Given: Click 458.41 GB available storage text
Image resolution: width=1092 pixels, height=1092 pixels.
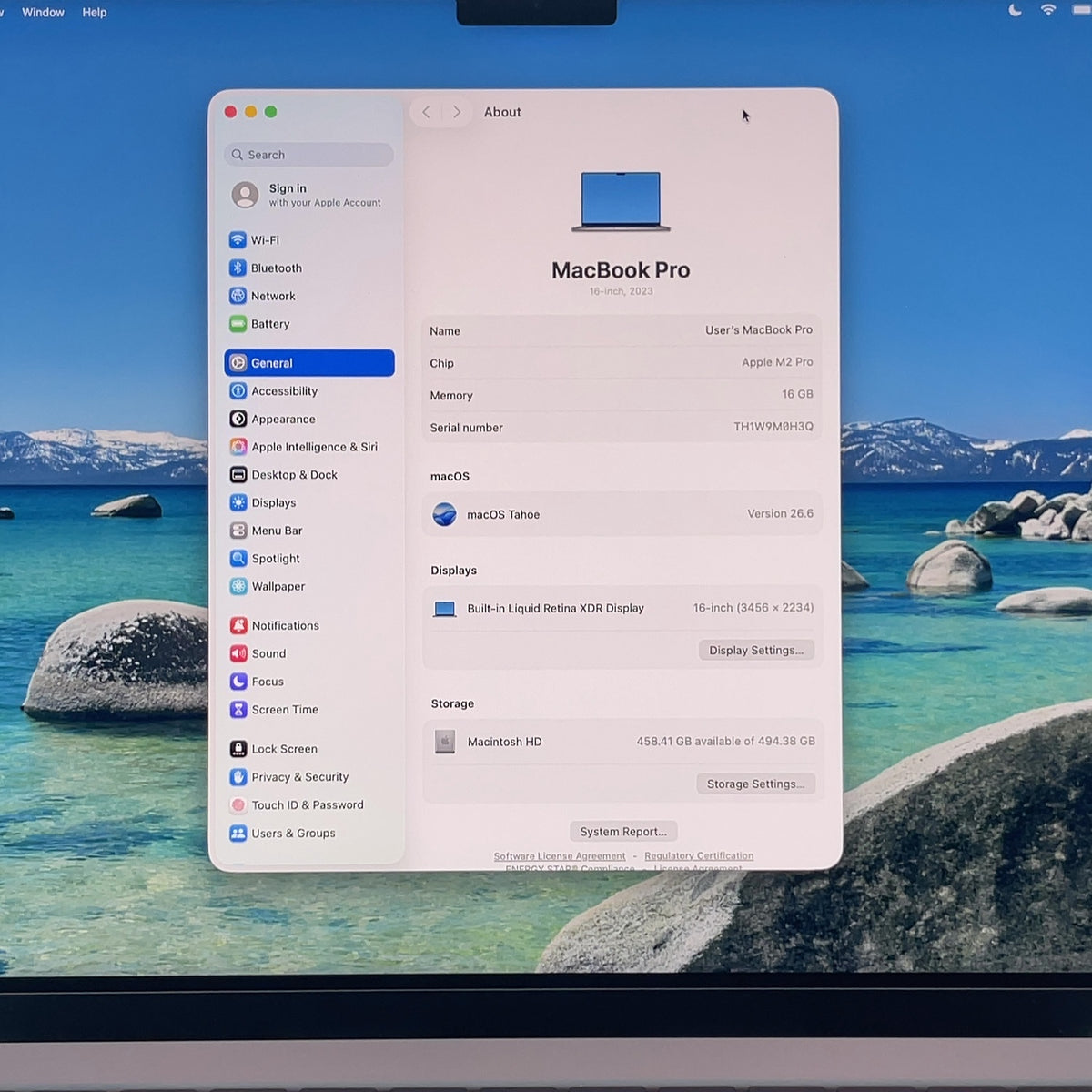Looking at the screenshot, I should (x=726, y=742).
